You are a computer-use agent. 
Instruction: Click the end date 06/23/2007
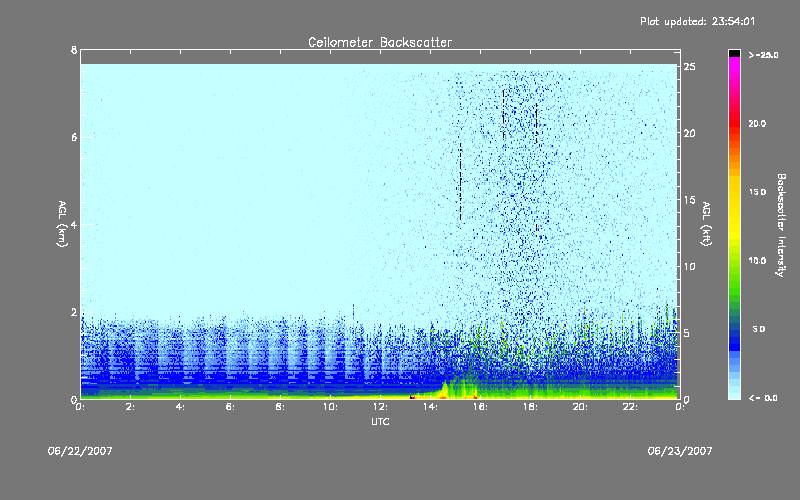[680, 451]
